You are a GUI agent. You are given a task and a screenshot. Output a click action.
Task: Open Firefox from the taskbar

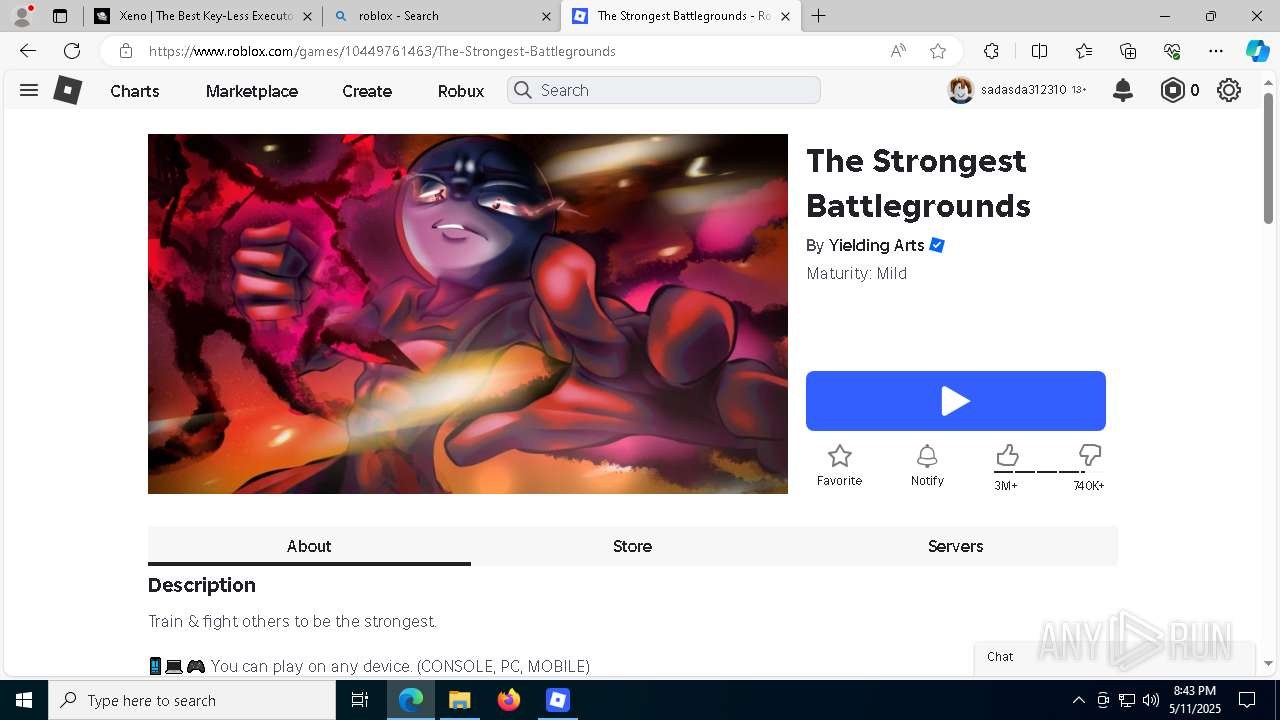(x=509, y=700)
